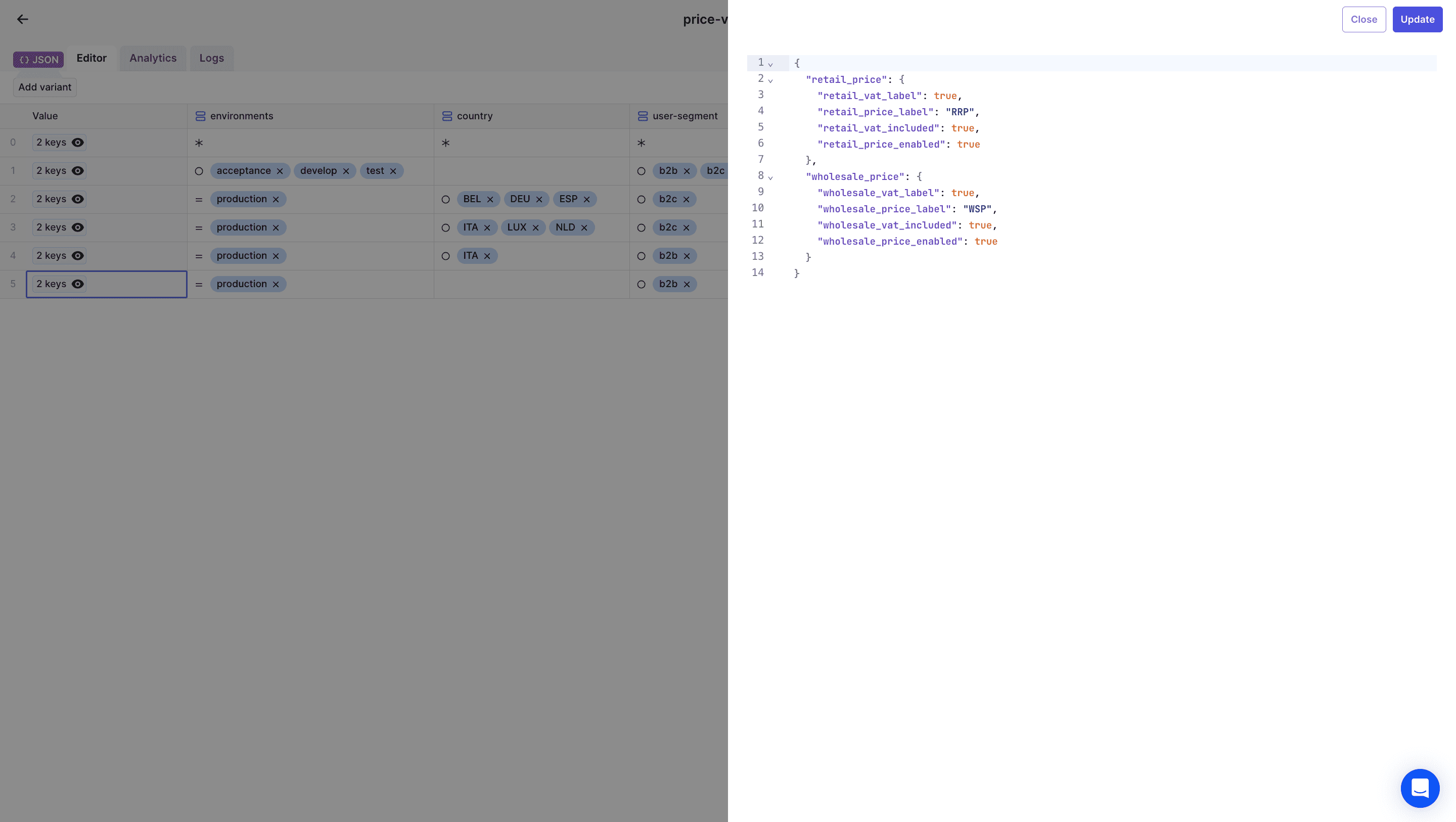This screenshot has width=1456, height=822.
Task: Click the Add variant button
Action: click(x=44, y=87)
